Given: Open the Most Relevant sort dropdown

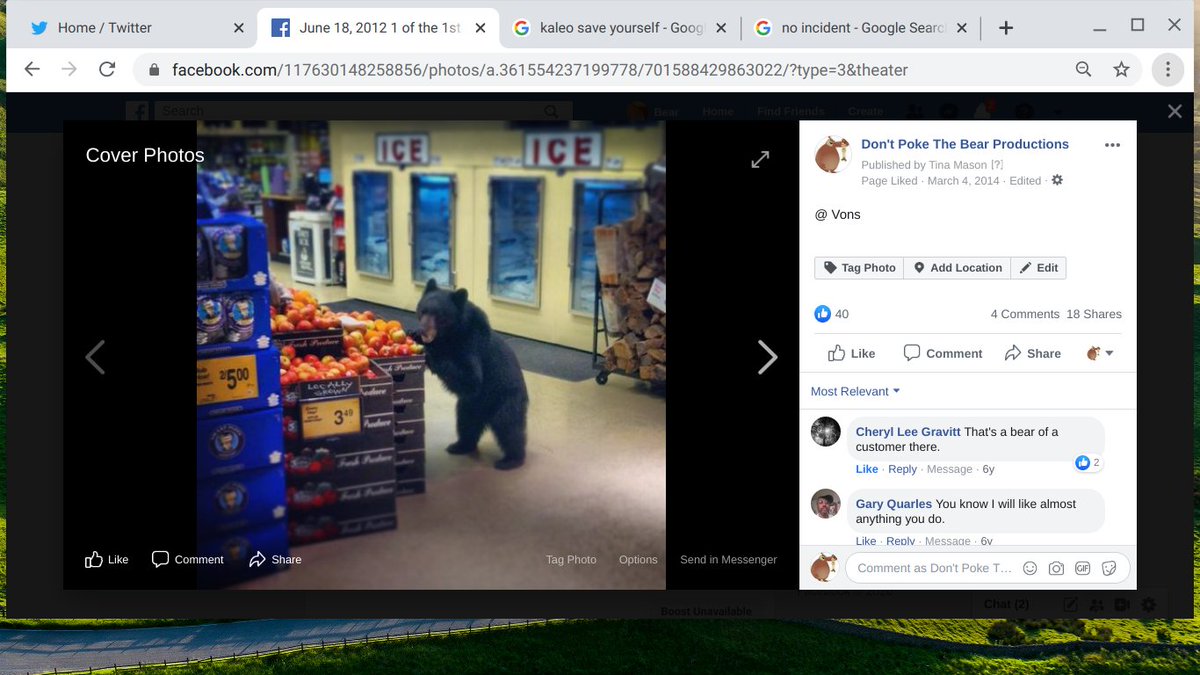Looking at the screenshot, I should pyautogui.click(x=855, y=391).
